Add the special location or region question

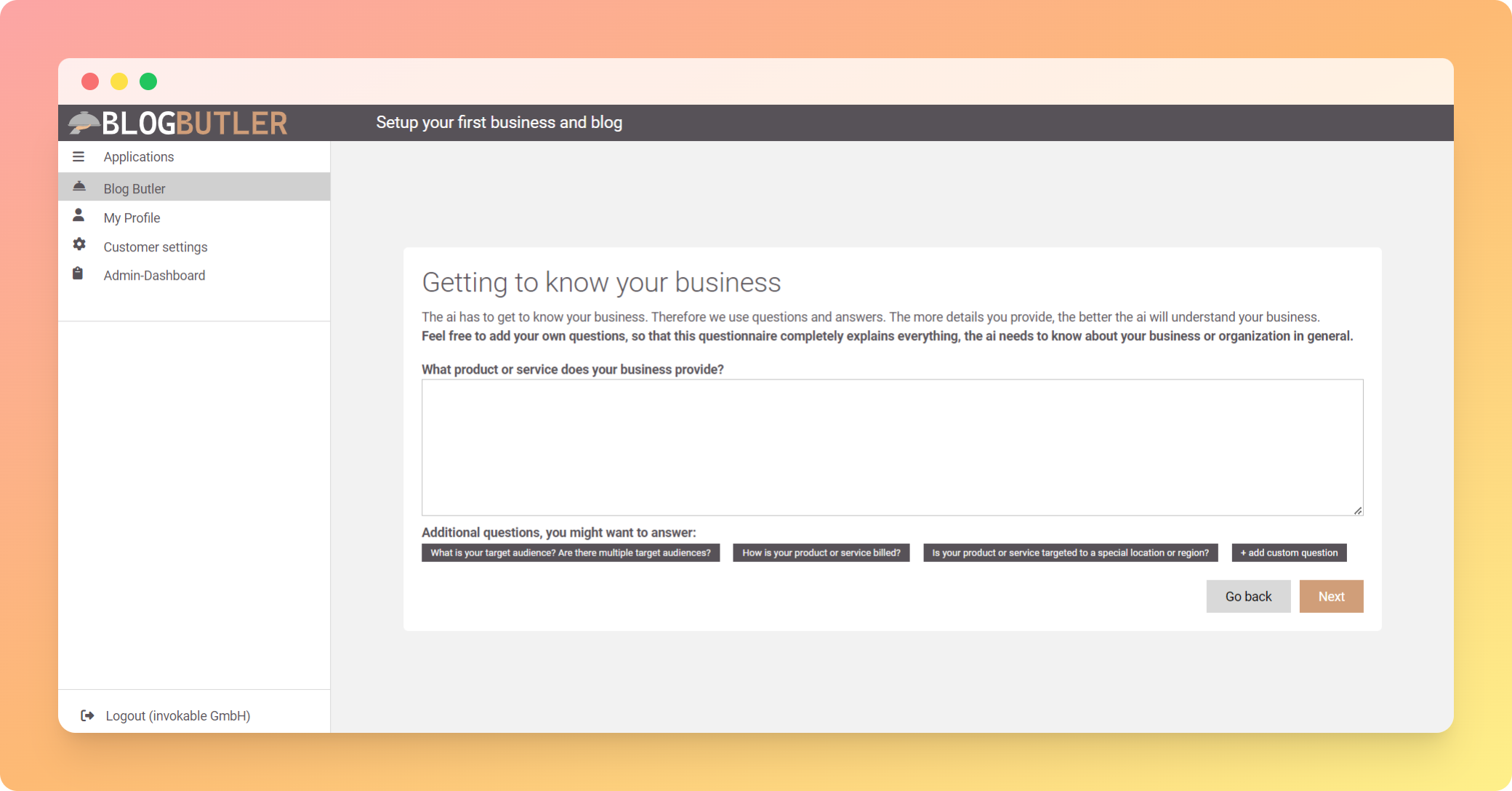[x=1070, y=553]
